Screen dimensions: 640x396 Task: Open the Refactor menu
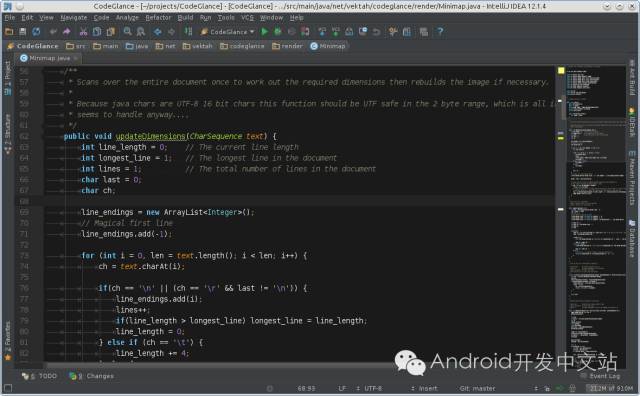pos(158,18)
